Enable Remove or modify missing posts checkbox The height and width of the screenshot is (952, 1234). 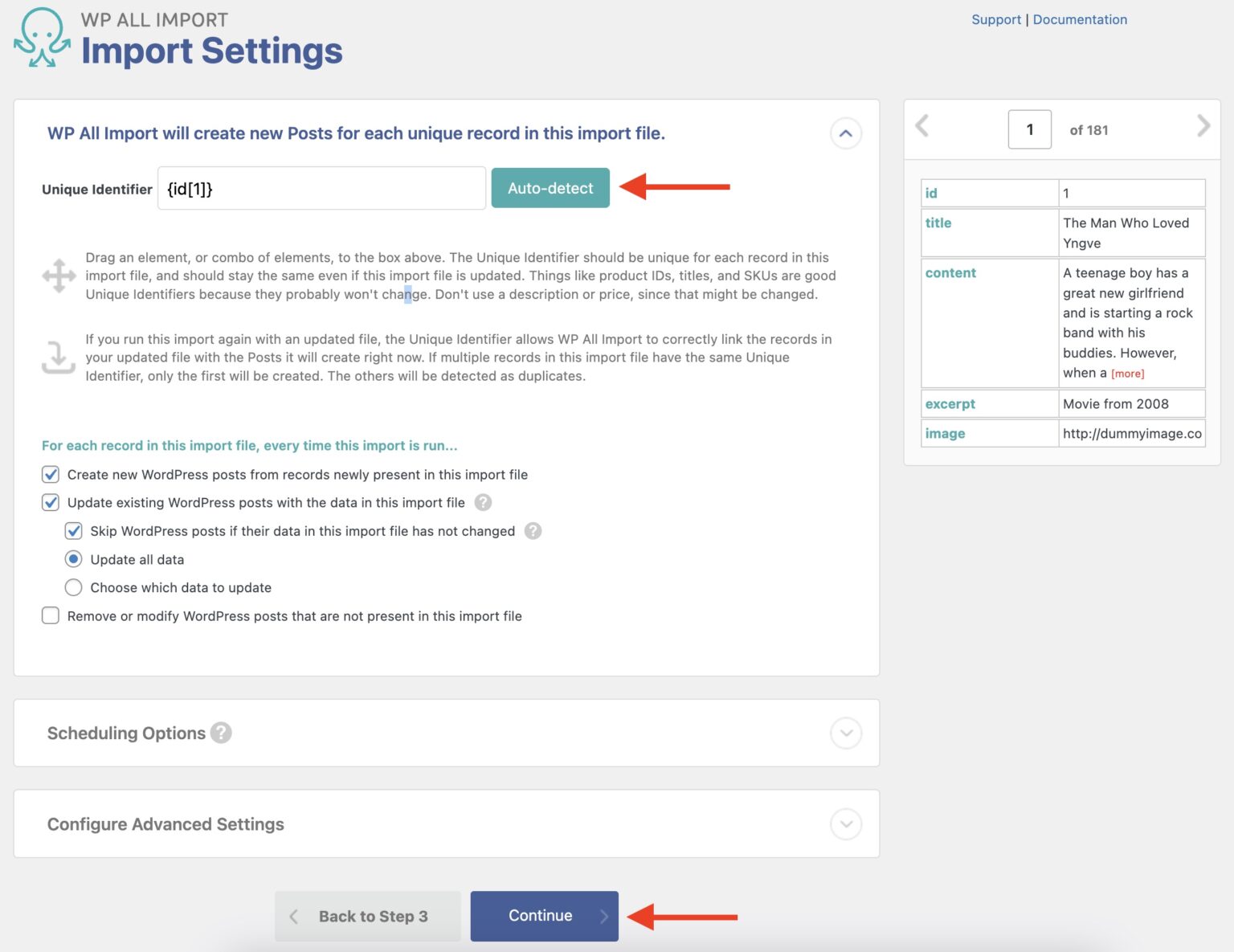pyautogui.click(x=51, y=616)
